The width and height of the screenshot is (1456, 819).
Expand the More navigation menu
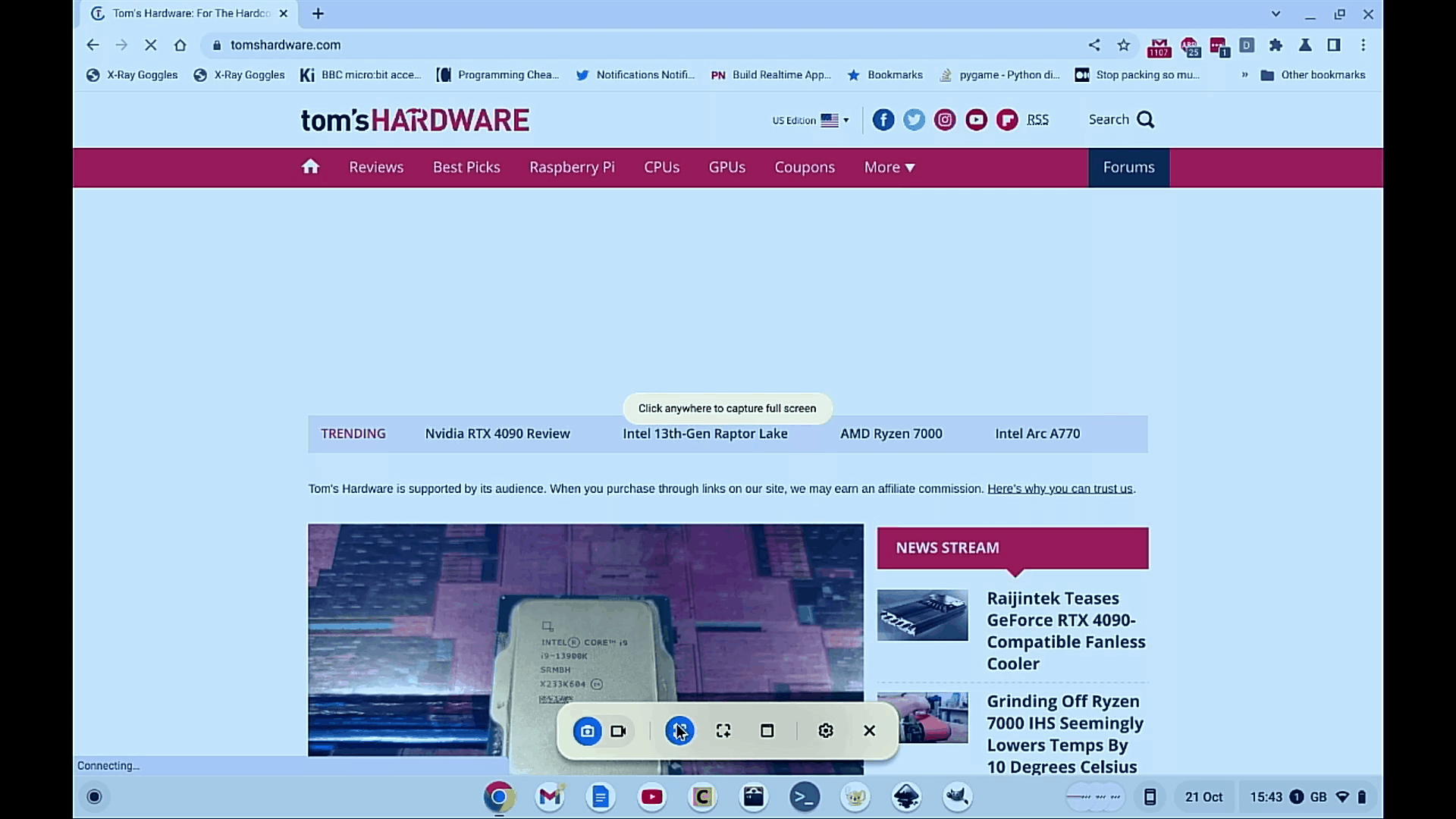[889, 167]
